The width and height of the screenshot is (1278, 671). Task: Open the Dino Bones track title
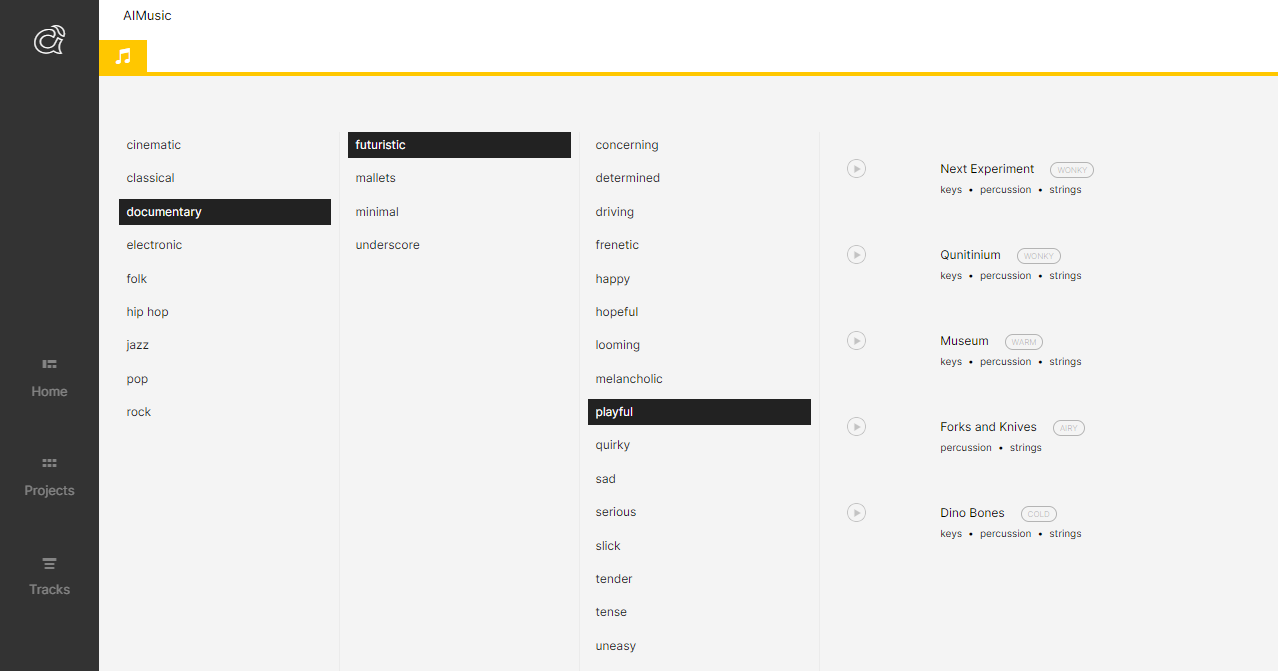point(972,513)
